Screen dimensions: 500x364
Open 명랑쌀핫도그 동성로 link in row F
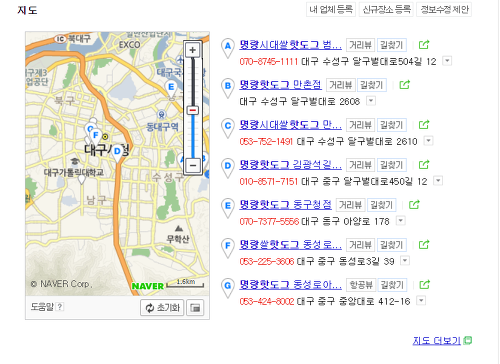290,245
